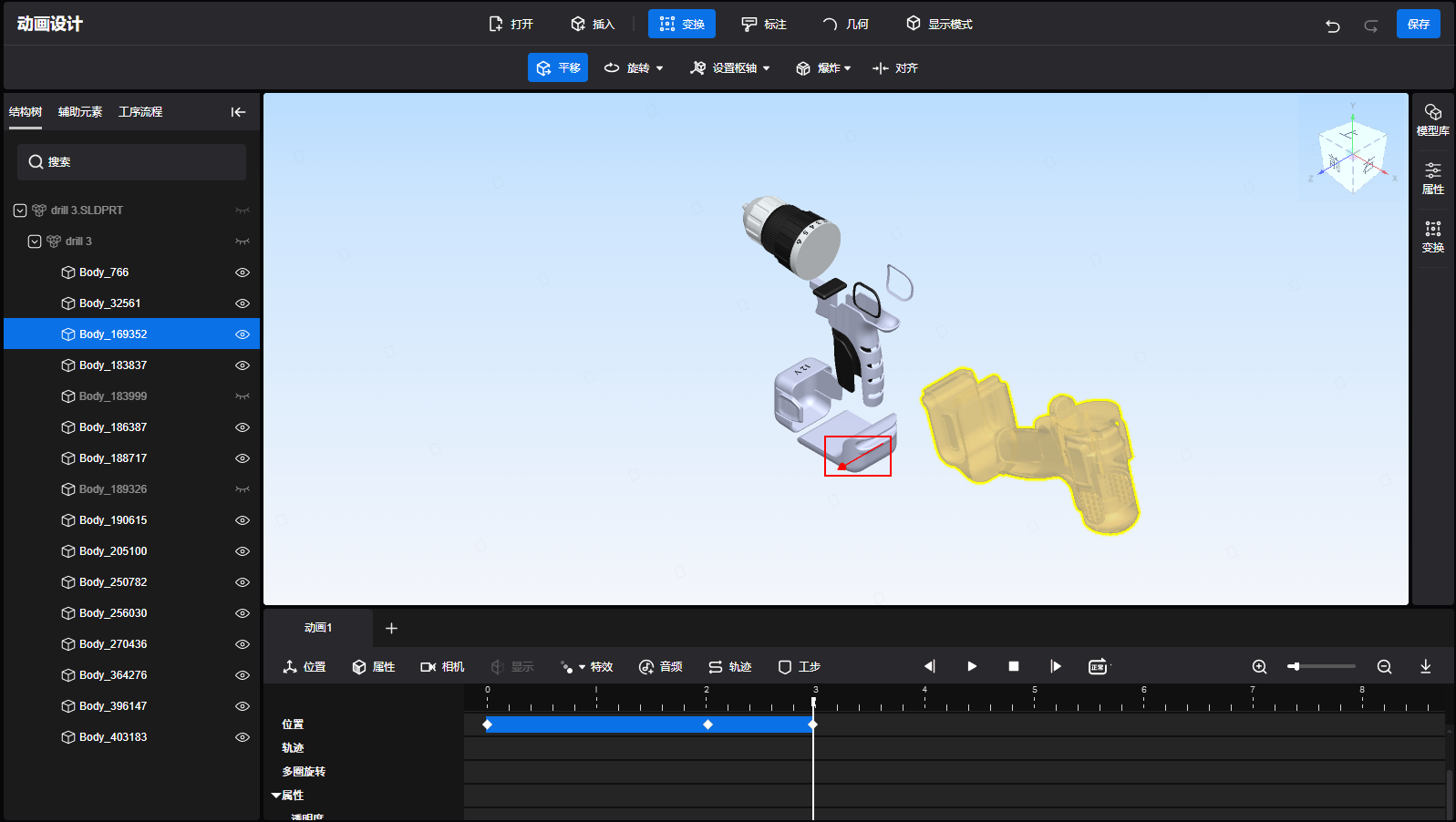Open the 几何 geometry tool
Screen dimensions: 1456x822
tap(845, 24)
